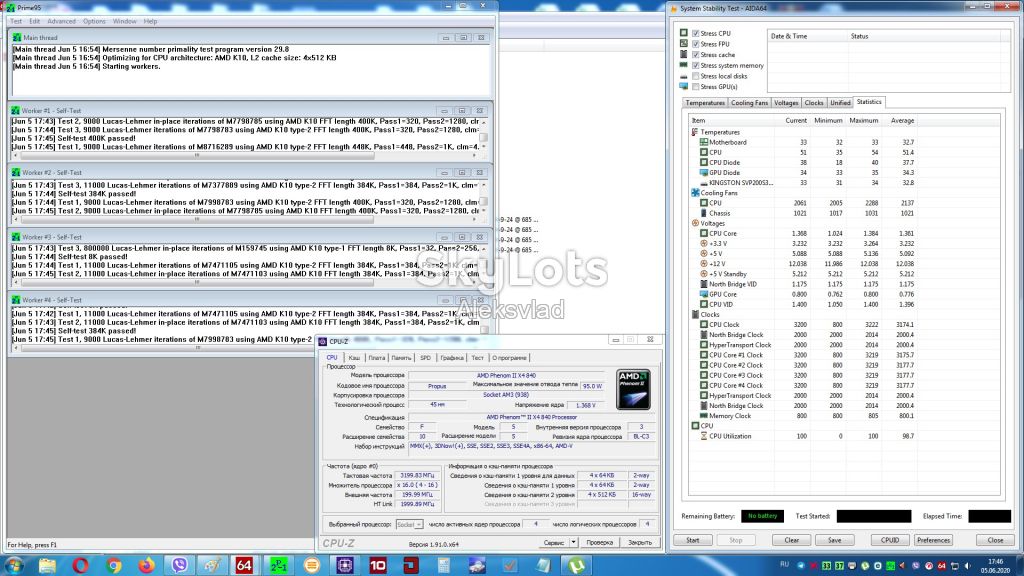Click the system tray clock
This screenshot has width=1024, height=576.
(x=995, y=566)
